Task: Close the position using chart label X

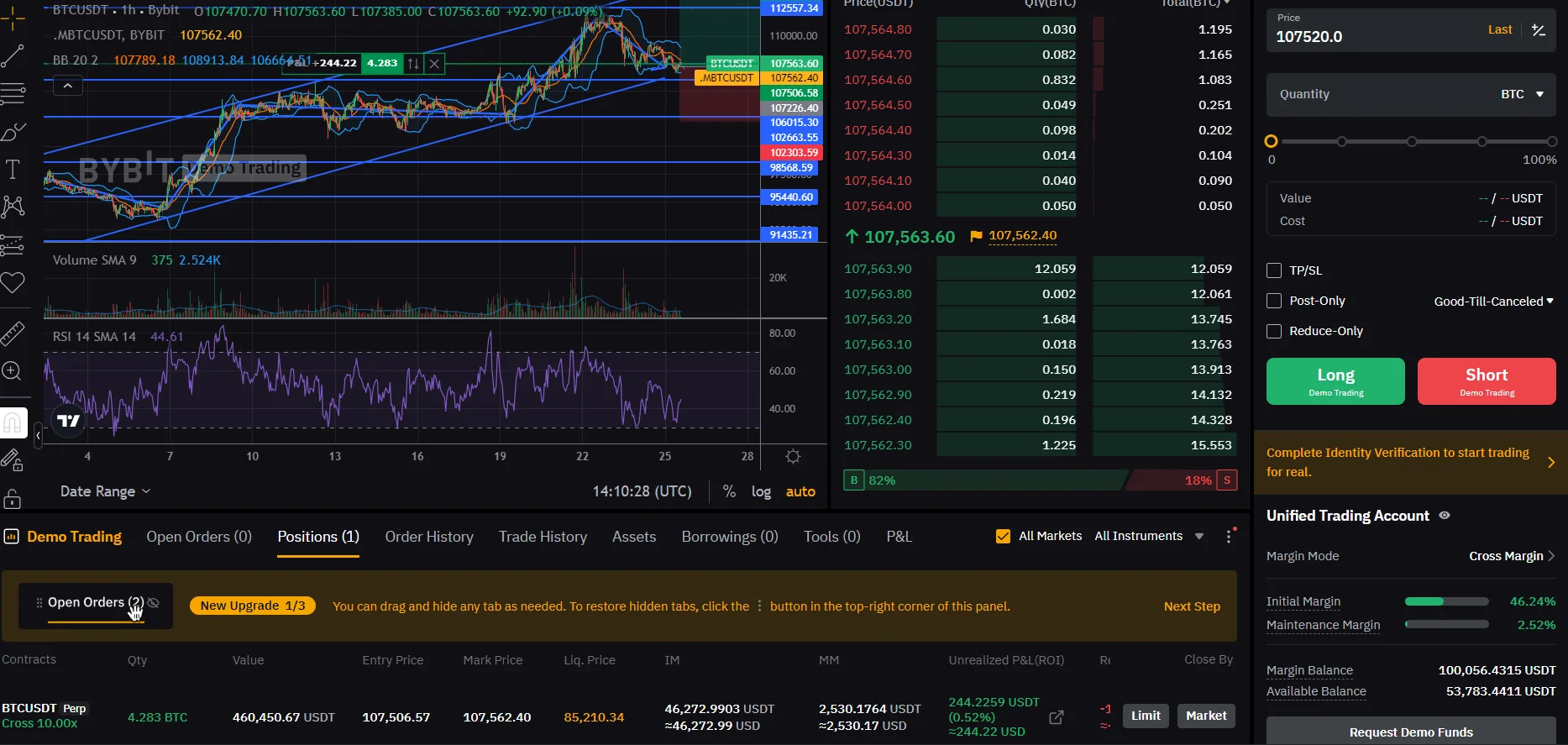Action: pos(434,63)
